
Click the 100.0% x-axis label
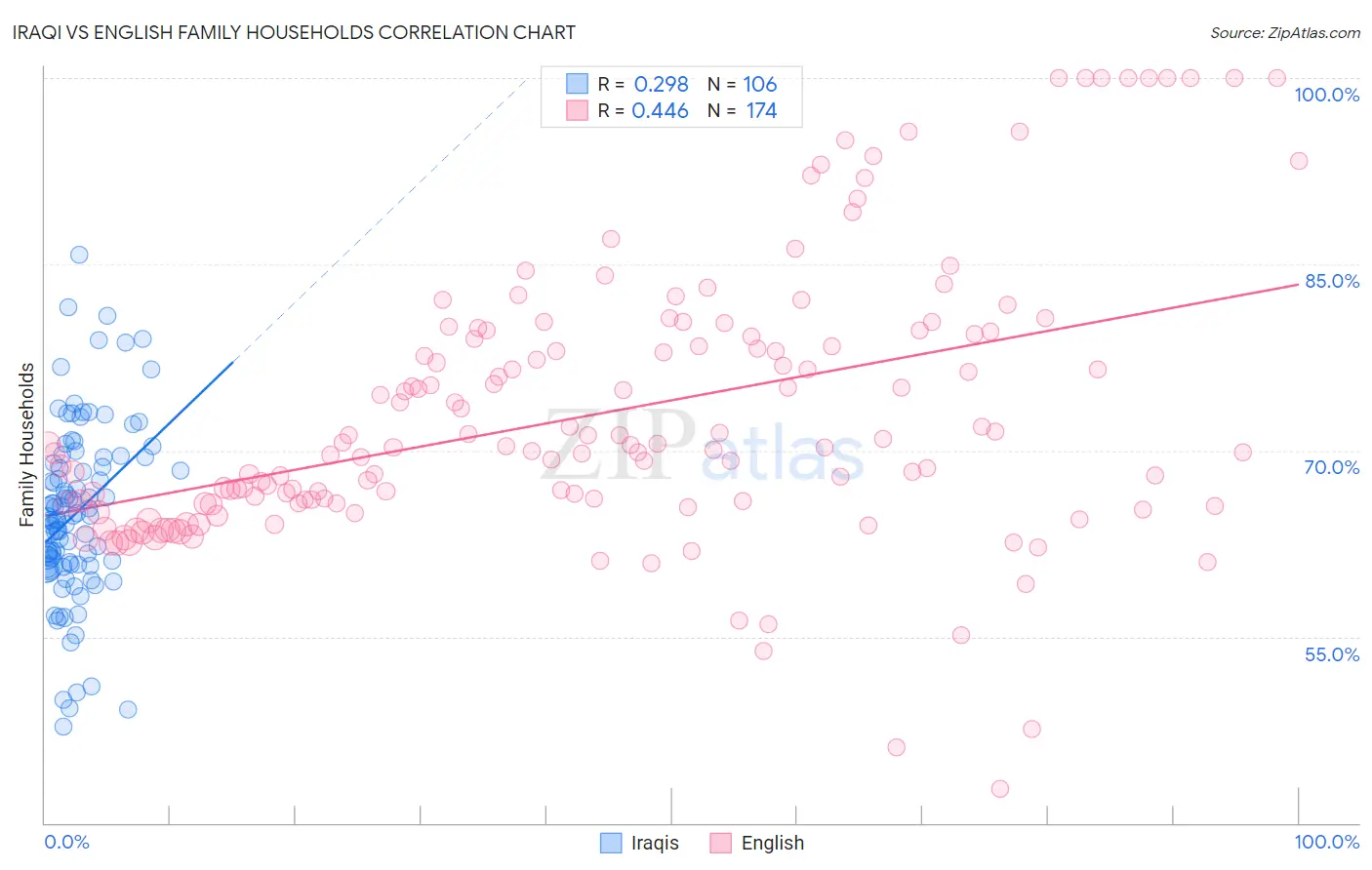(x=1326, y=842)
